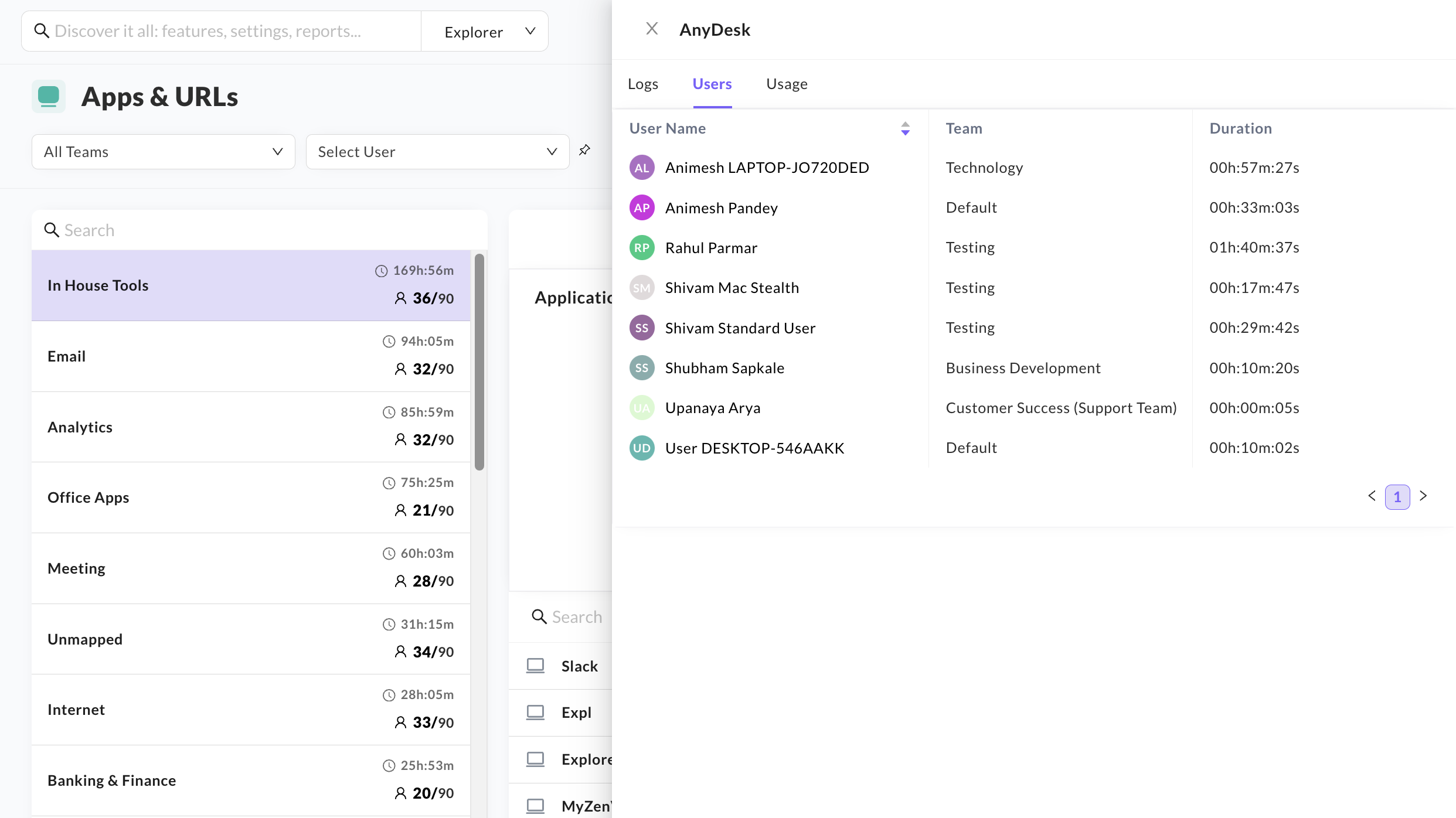Click the magnifier icon in category search
Screen dimensions: 1456x818
52,230
